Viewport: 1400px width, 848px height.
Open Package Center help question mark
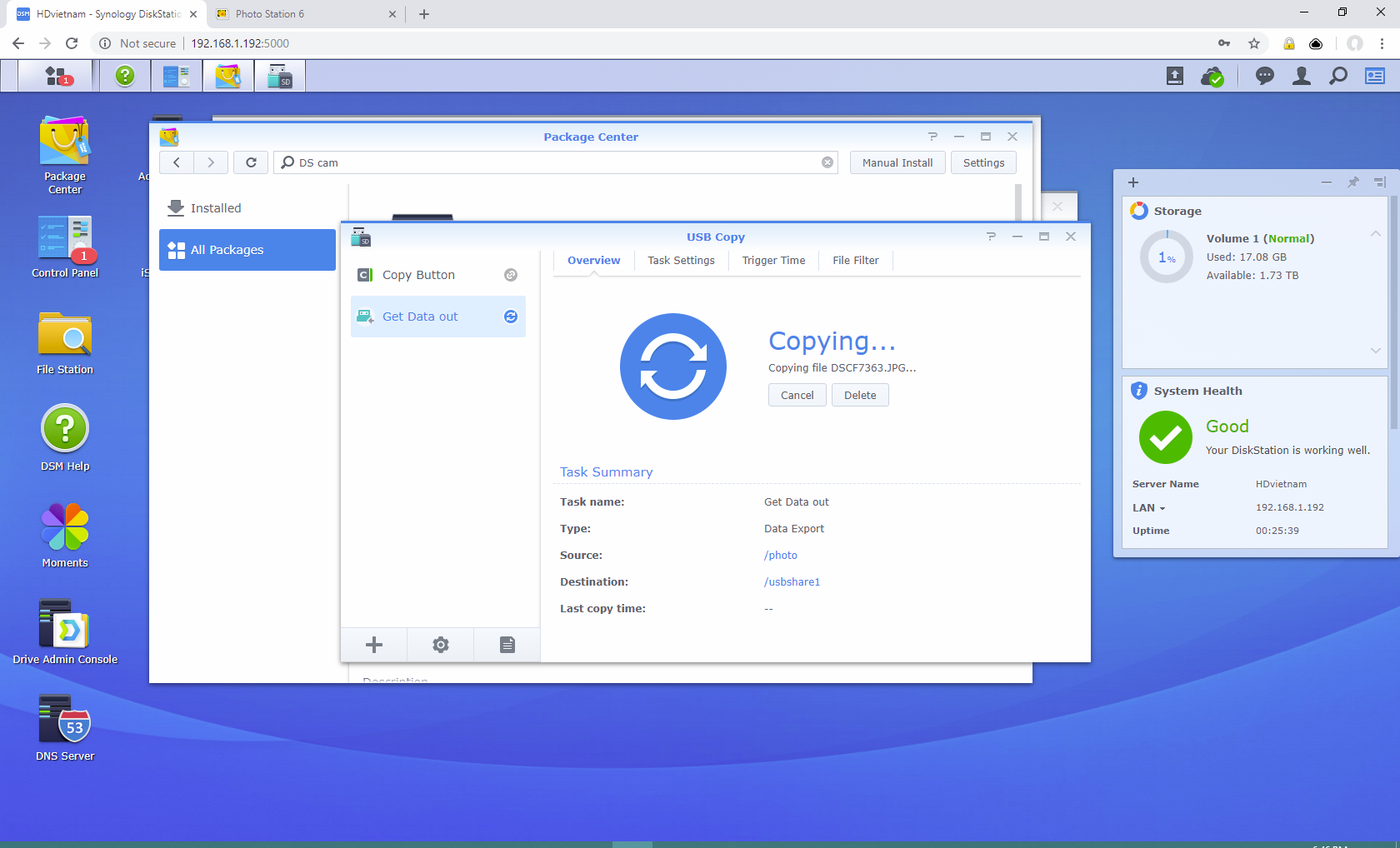point(932,137)
